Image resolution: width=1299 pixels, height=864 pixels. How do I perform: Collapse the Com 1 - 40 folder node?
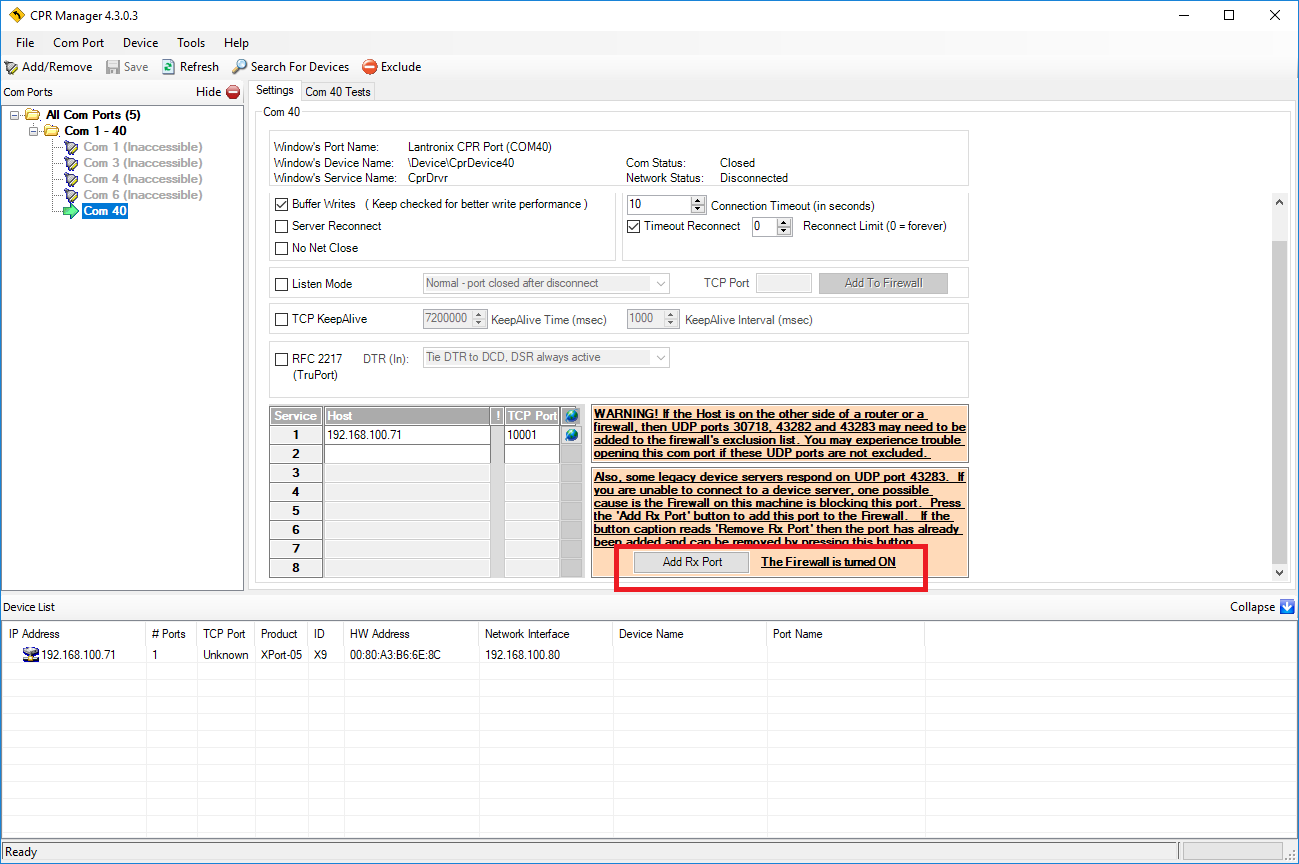pyautogui.click(x=34, y=131)
